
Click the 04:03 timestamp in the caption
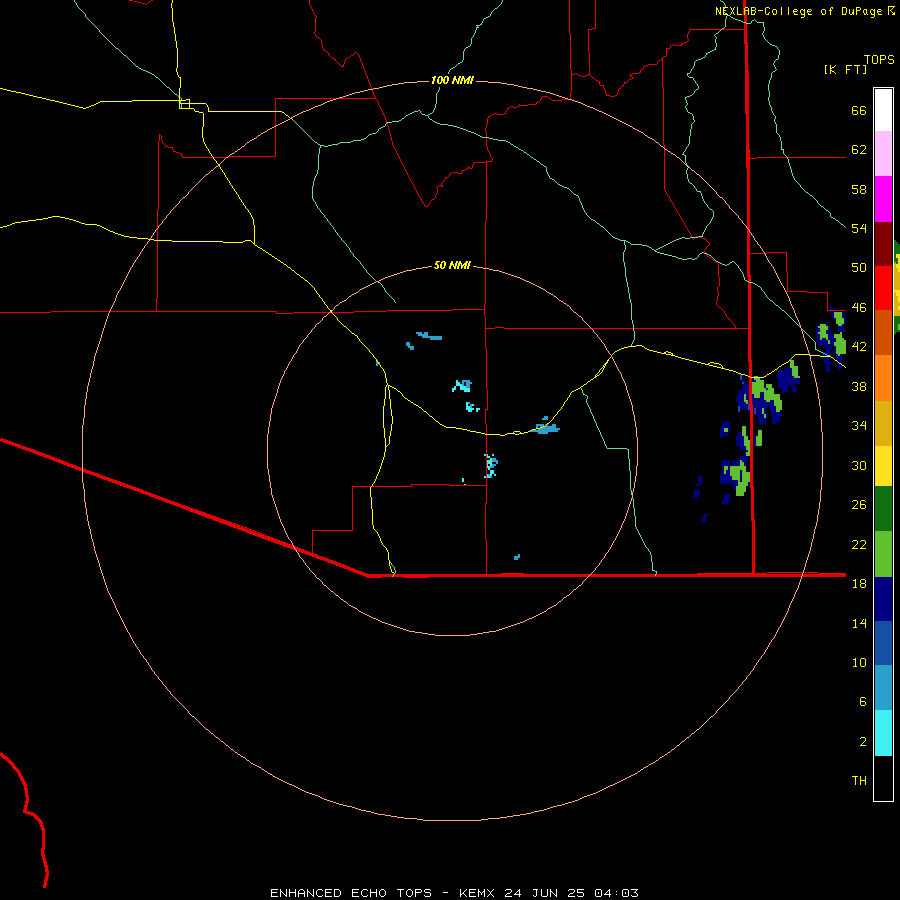(x=616, y=893)
